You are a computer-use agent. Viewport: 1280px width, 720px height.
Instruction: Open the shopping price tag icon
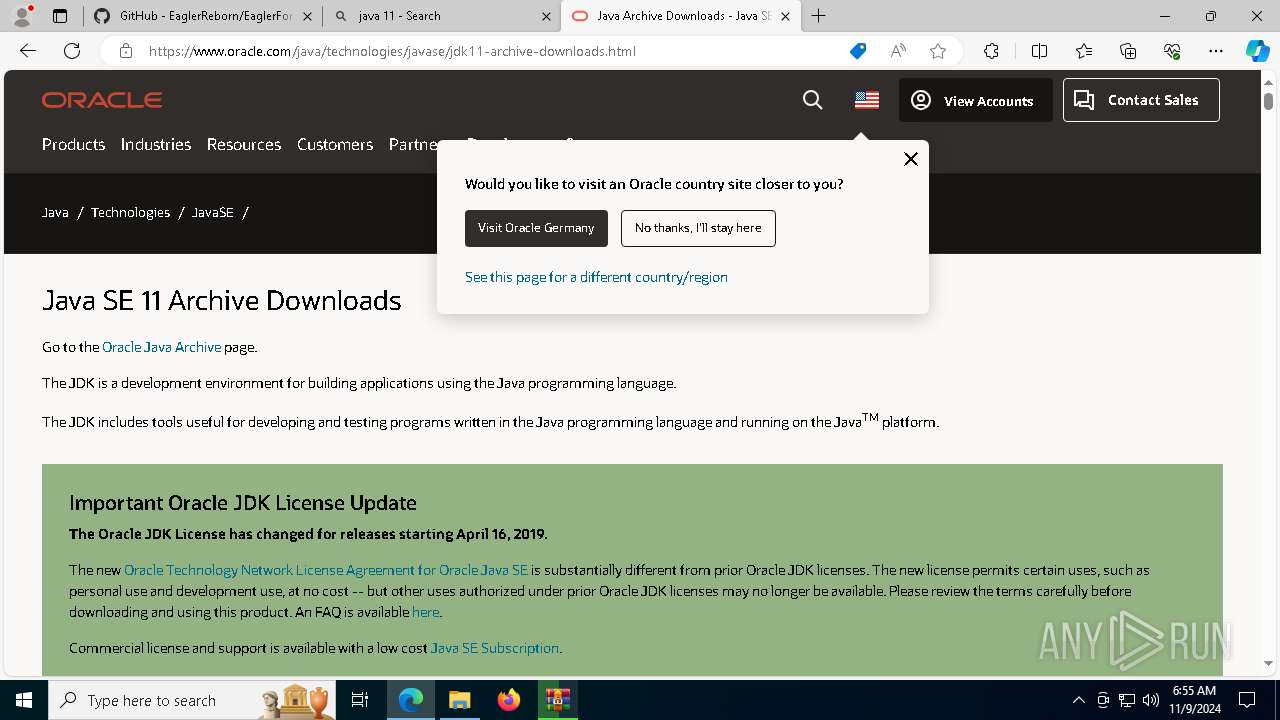point(857,51)
